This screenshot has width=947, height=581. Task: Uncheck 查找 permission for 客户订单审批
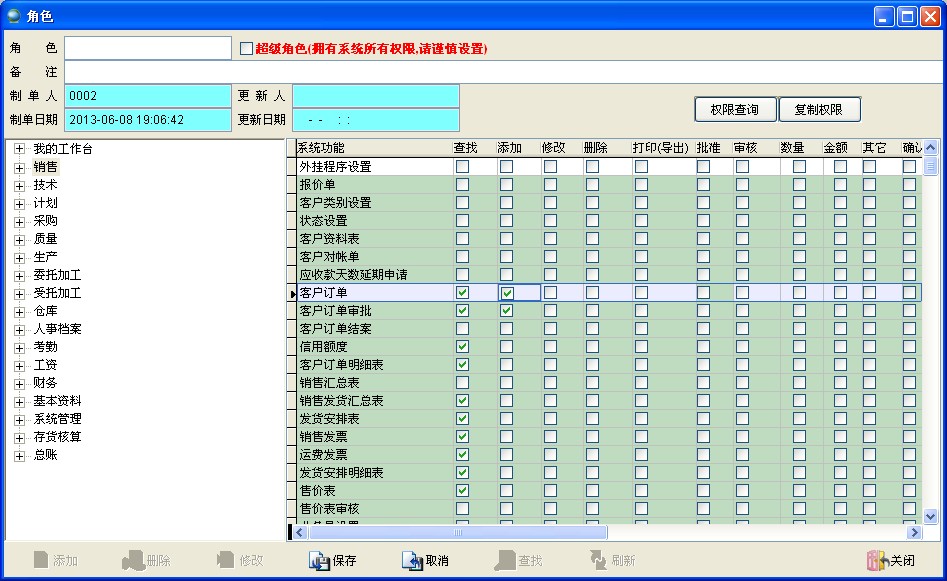click(x=462, y=311)
